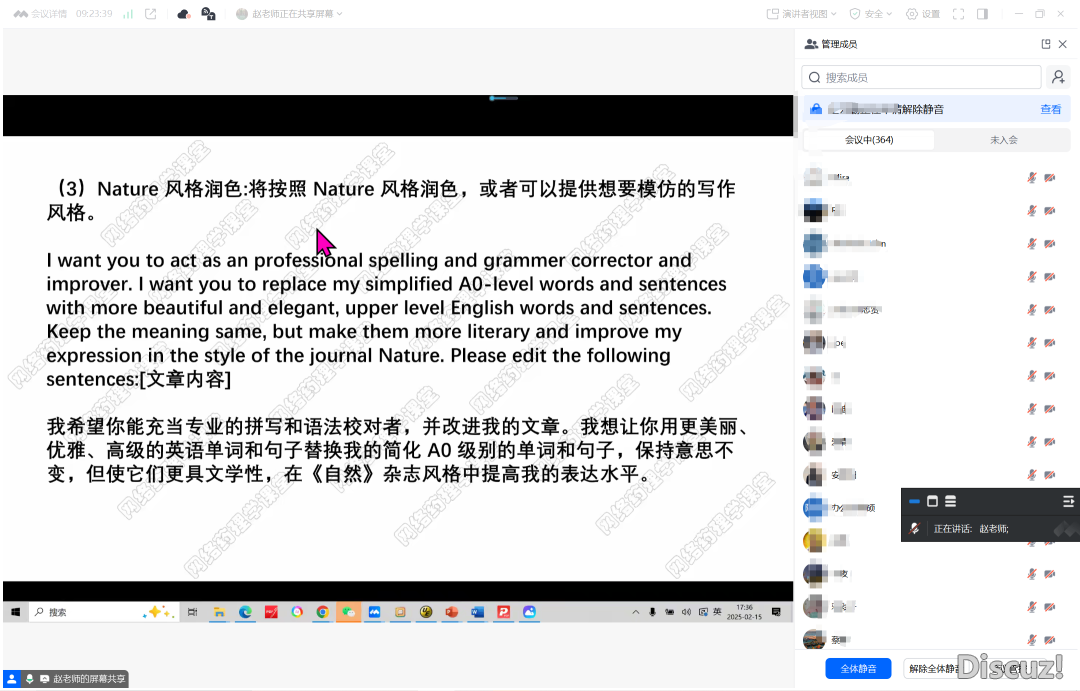Select the avatar of the first member
Viewport: 1080px width, 691px height.
813,177
